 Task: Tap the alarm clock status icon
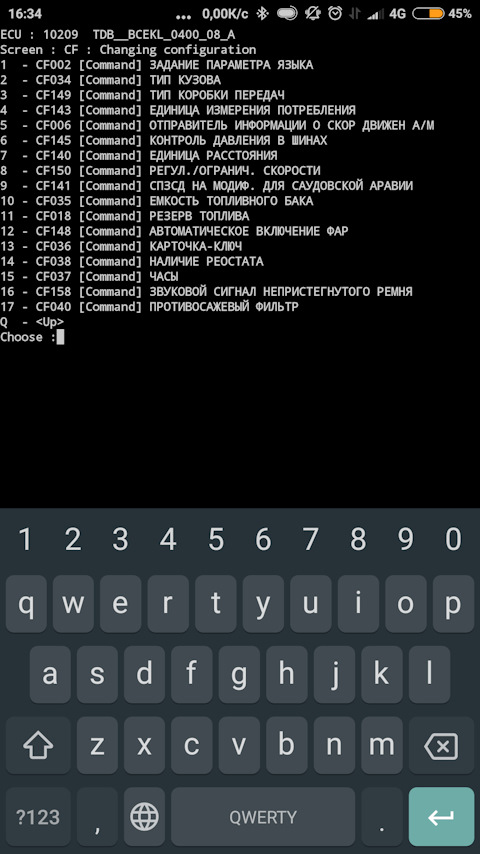(335, 14)
